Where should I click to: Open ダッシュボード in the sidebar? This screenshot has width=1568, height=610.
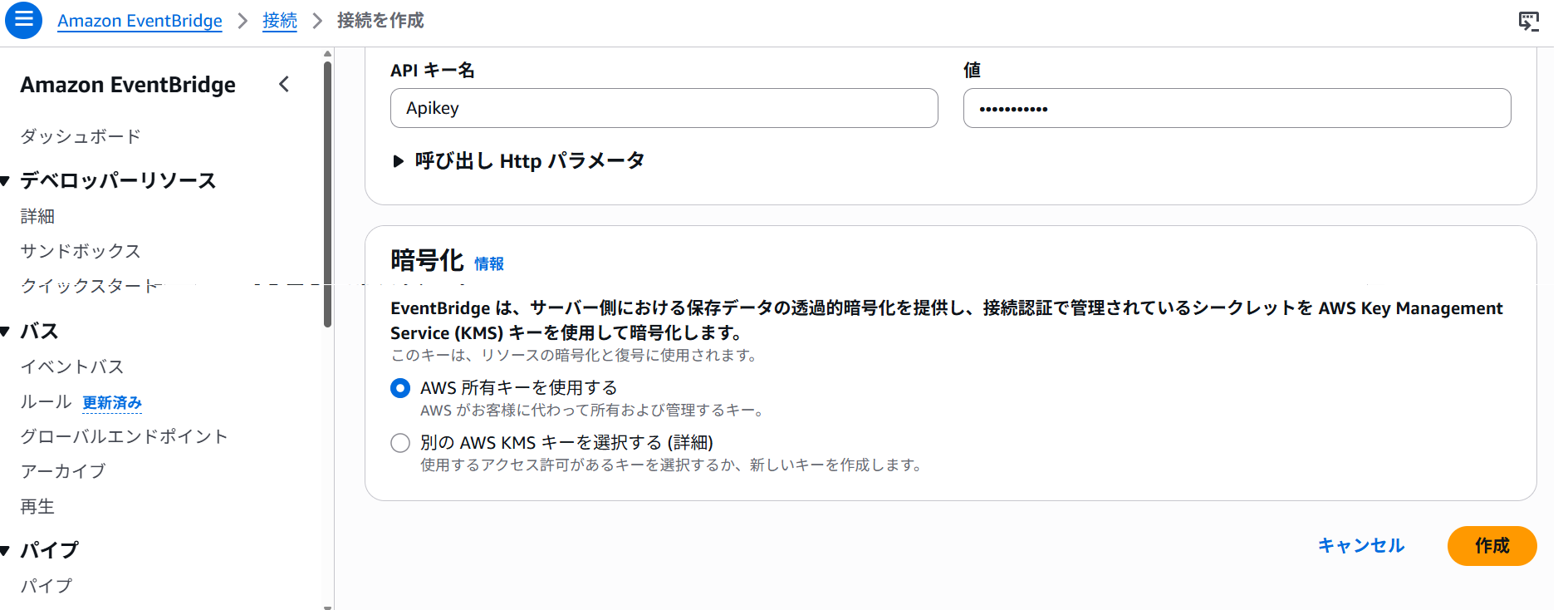[x=81, y=136]
